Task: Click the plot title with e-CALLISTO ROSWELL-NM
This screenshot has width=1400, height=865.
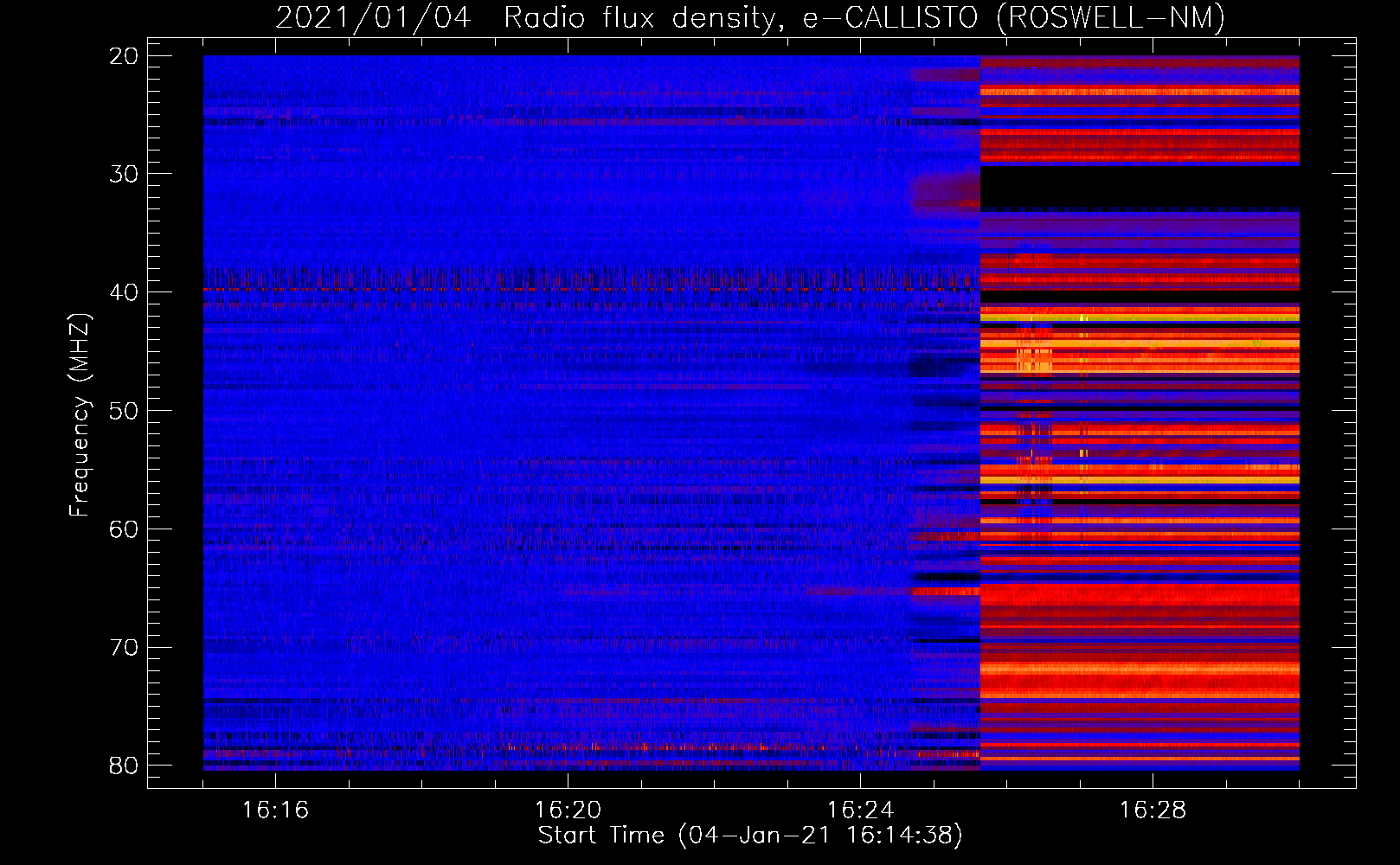Action: [750, 17]
